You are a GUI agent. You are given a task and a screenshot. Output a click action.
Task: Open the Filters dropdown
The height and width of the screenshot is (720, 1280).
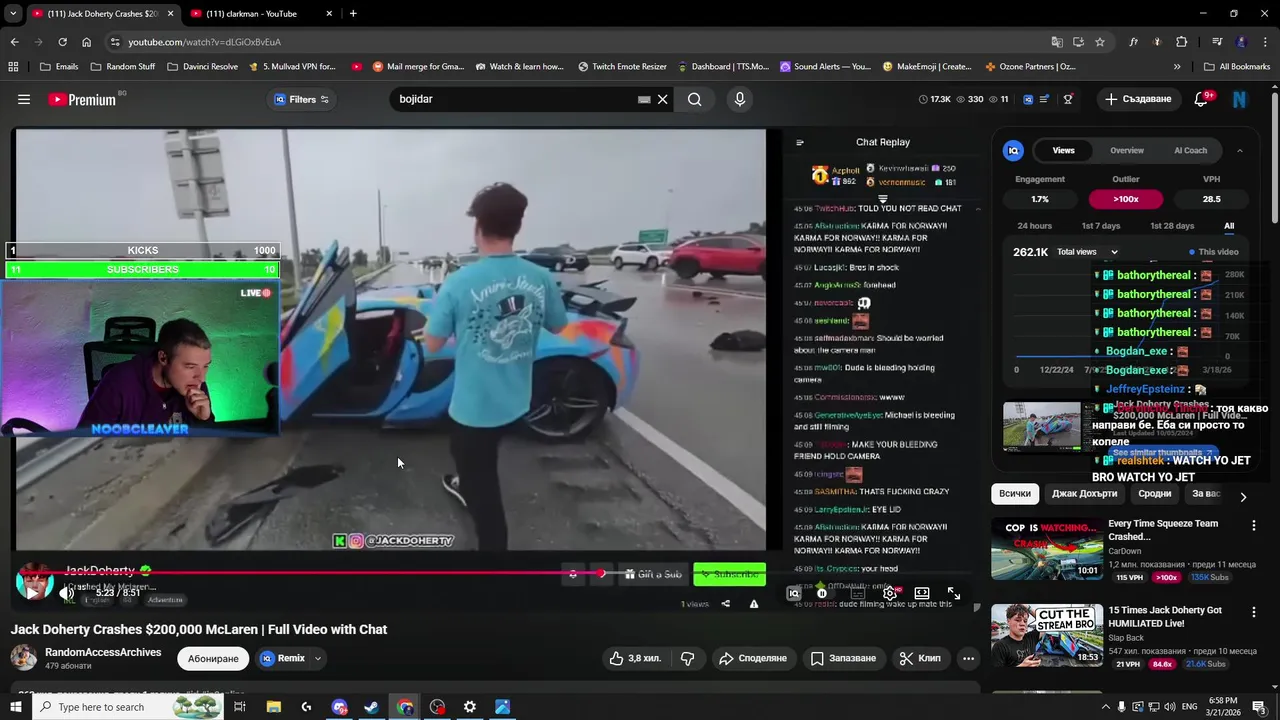click(301, 99)
